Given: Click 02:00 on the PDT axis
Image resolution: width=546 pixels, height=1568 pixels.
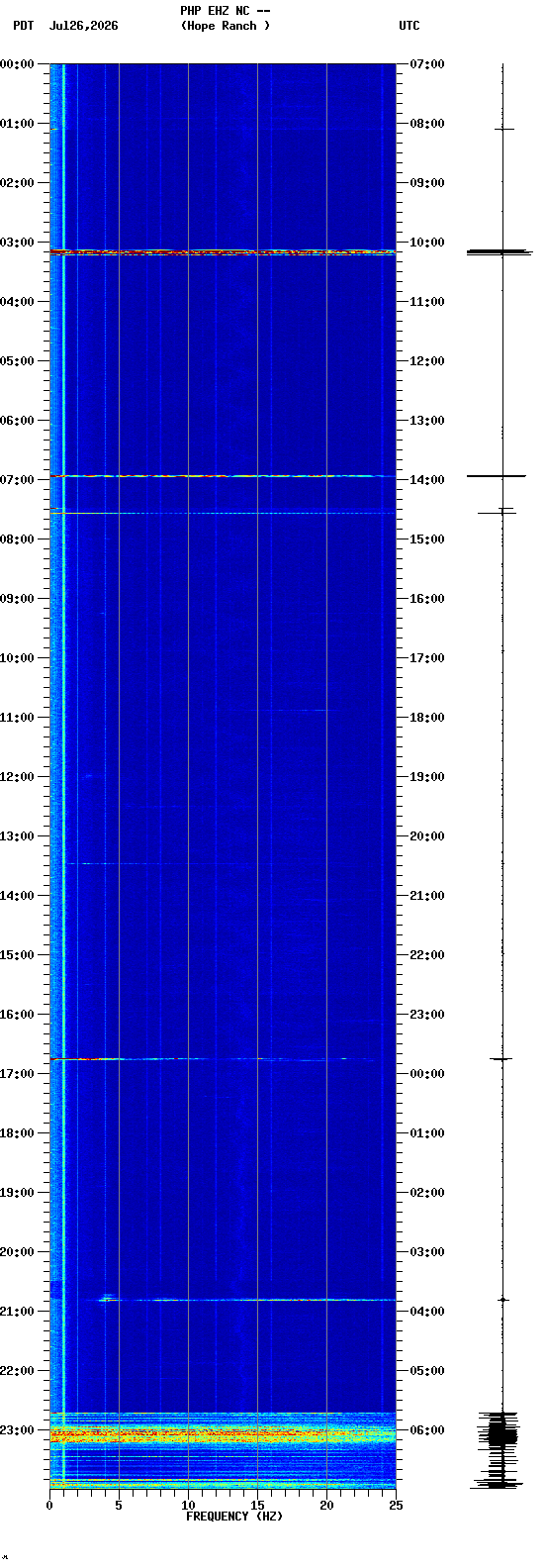Looking at the screenshot, I should click(17, 183).
